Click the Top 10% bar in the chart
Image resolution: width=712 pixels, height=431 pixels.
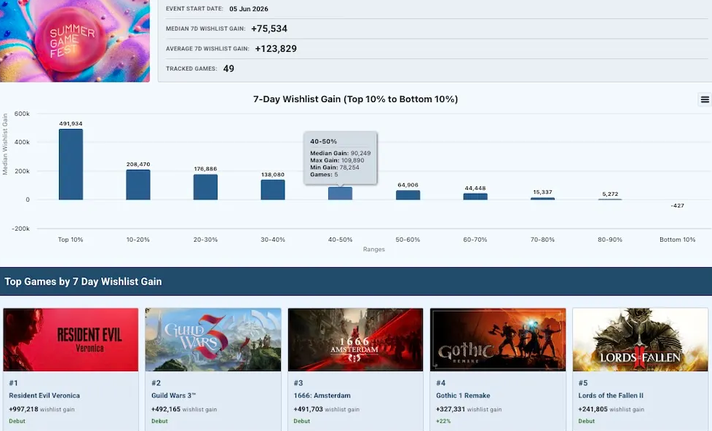coord(71,164)
